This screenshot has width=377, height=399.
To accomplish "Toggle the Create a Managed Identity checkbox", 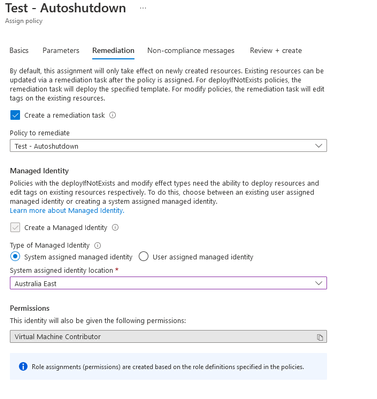I will 15,228.
